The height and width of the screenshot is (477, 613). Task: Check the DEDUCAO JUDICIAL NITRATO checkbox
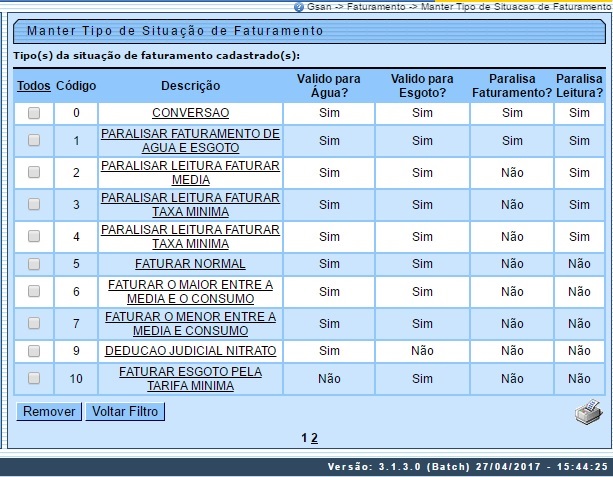[x=34, y=351]
